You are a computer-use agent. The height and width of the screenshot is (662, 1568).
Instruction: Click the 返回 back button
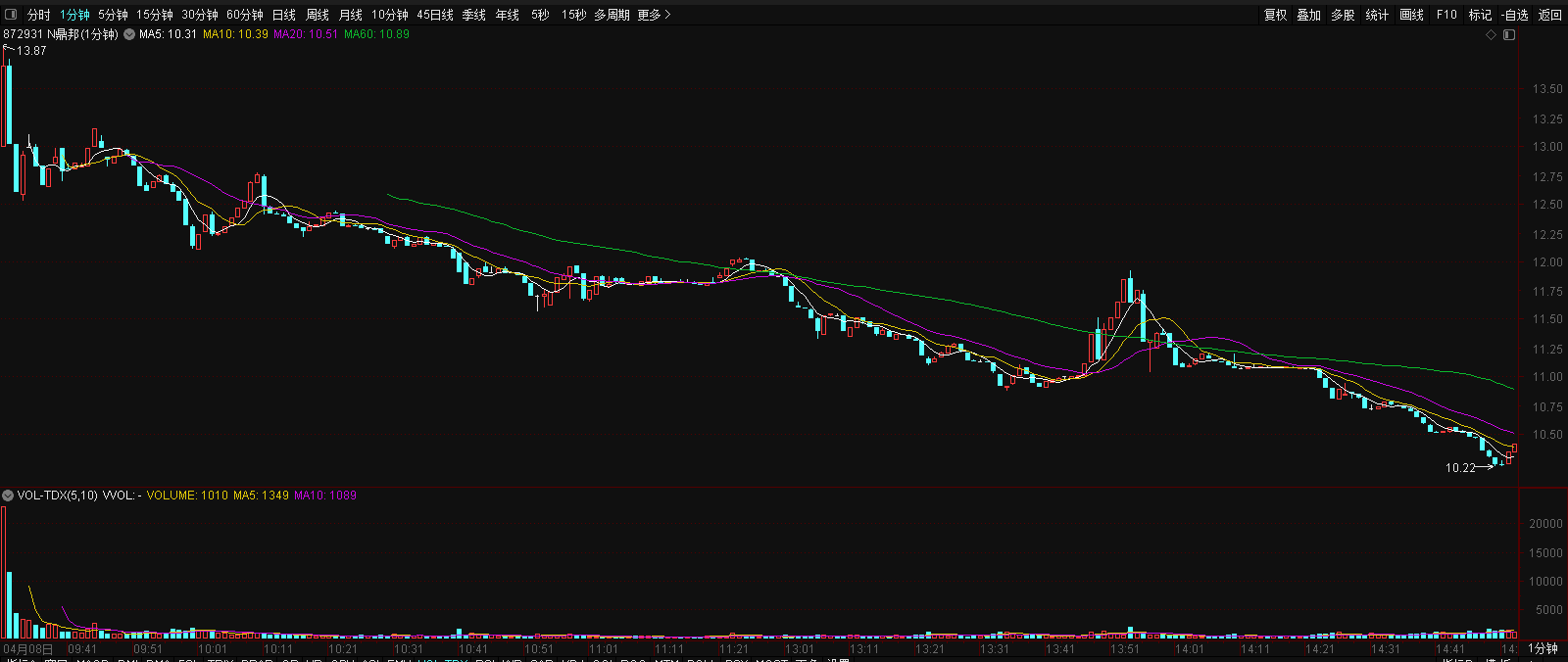[1549, 15]
